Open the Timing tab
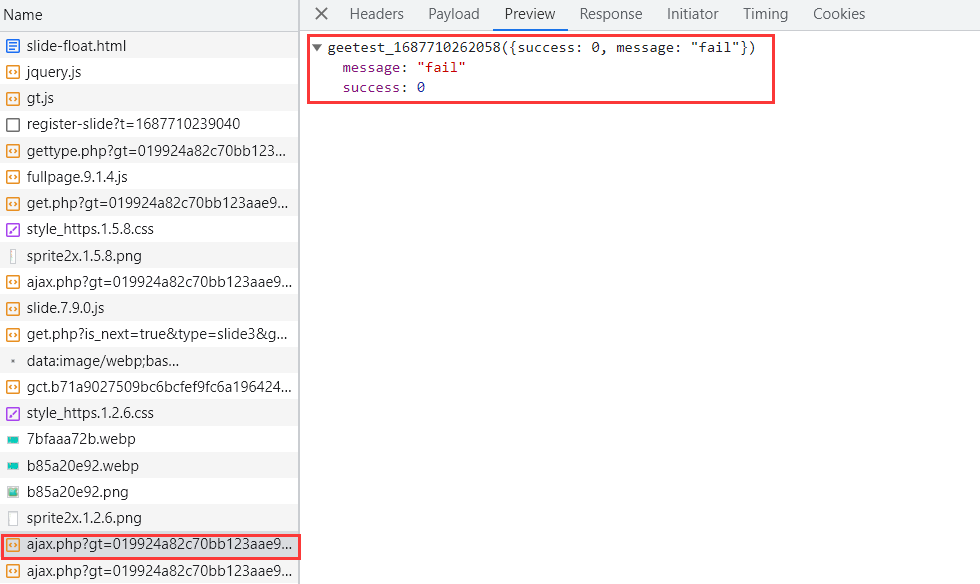The width and height of the screenshot is (980, 584). click(765, 14)
